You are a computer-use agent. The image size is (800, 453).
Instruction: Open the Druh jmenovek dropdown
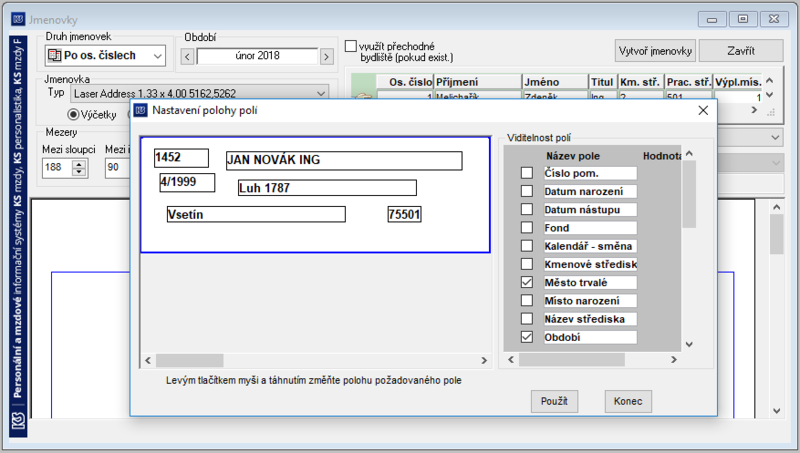[x=158, y=56]
